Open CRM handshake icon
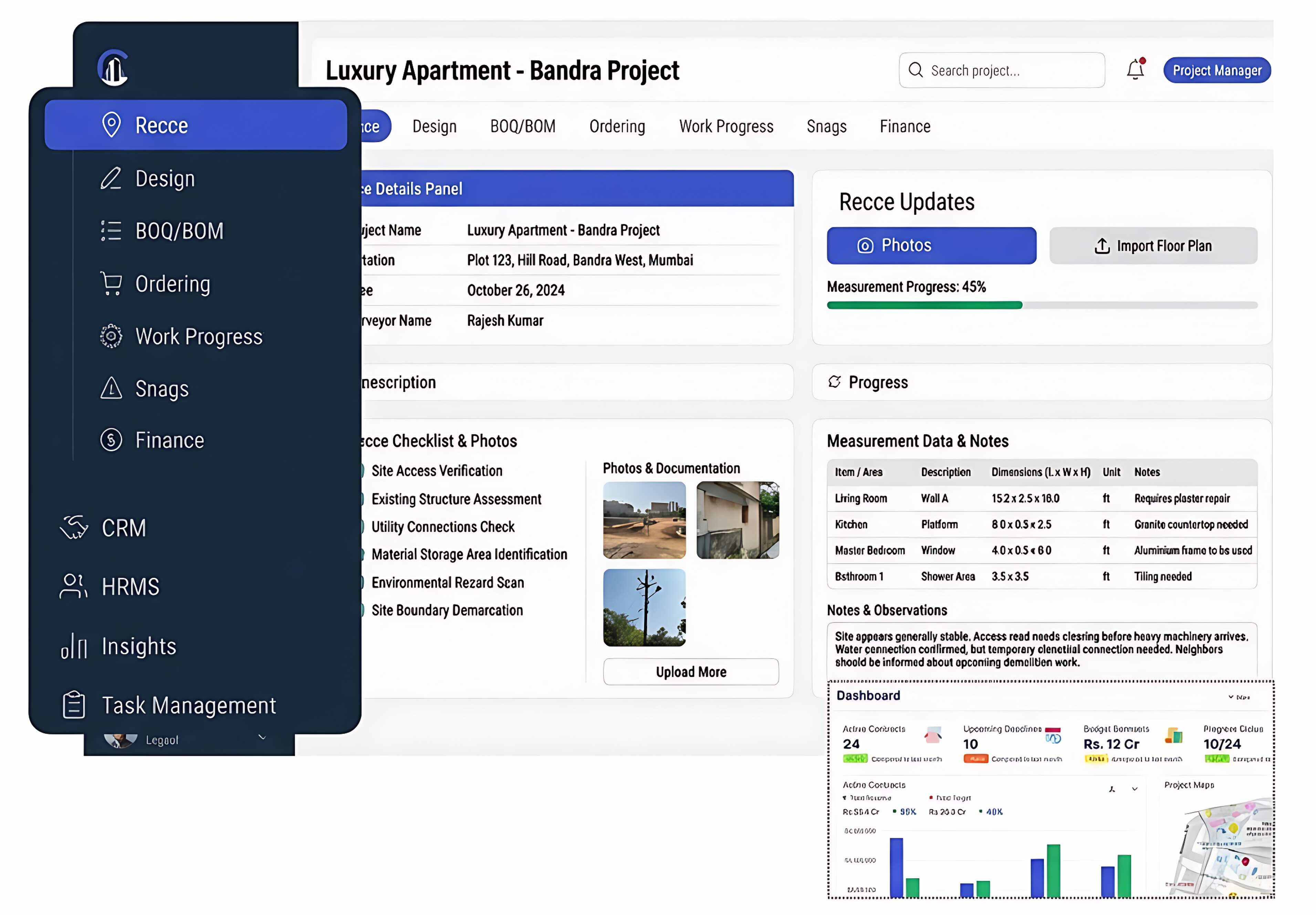 [74, 527]
